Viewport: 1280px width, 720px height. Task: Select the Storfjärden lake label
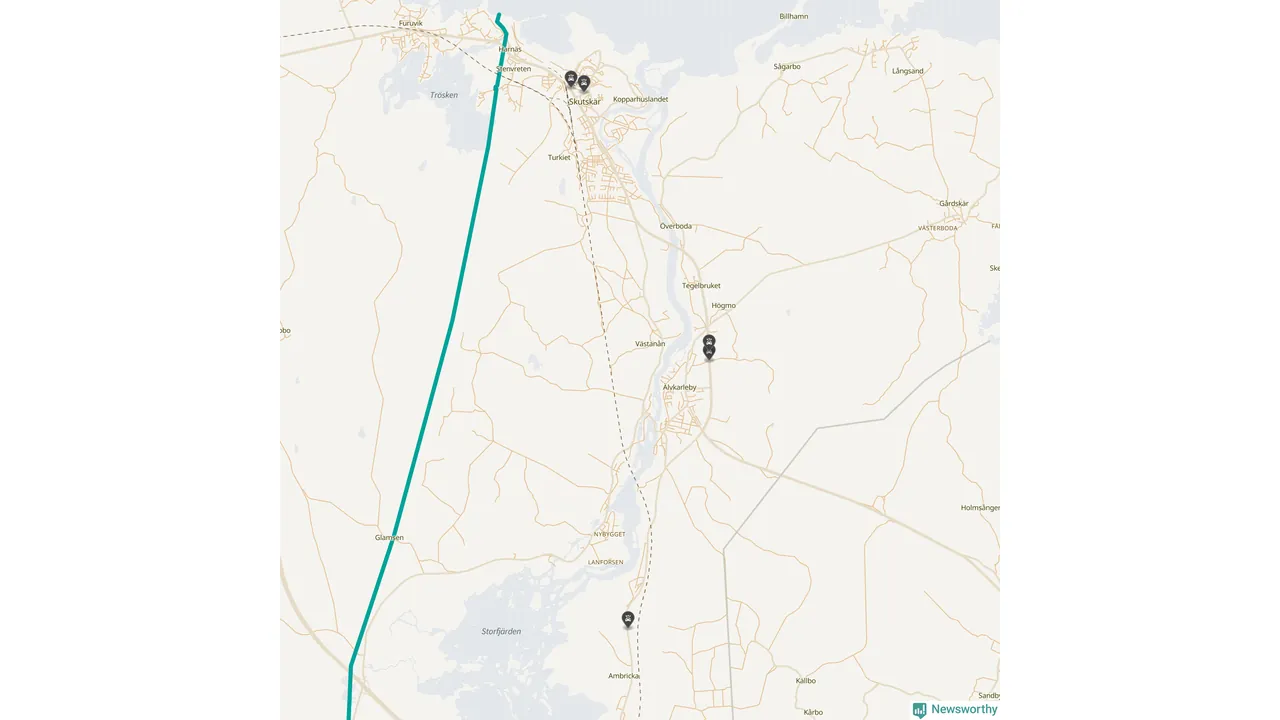[501, 632]
